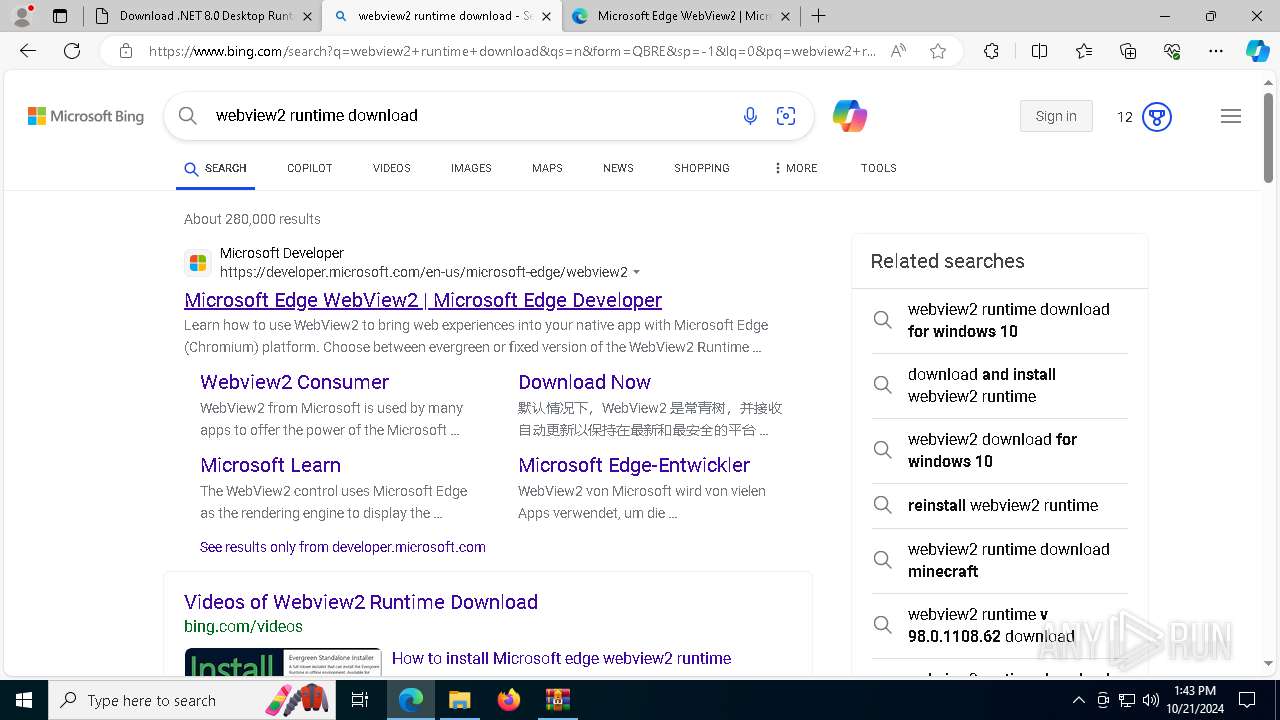This screenshot has height=720, width=1280.
Task: Search webview2 download for windows 10
Action: 1000,450
